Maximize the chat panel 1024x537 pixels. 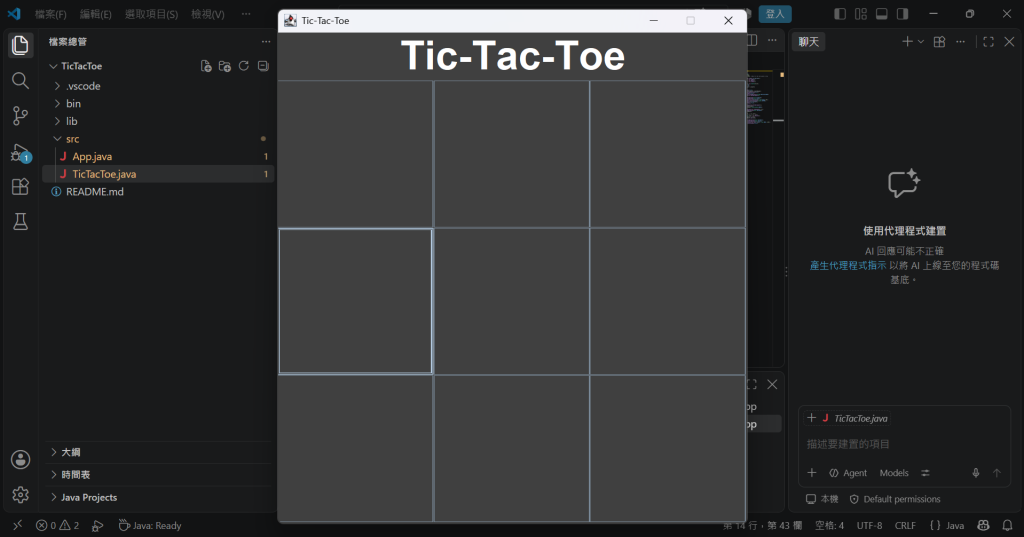pos(989,42)
